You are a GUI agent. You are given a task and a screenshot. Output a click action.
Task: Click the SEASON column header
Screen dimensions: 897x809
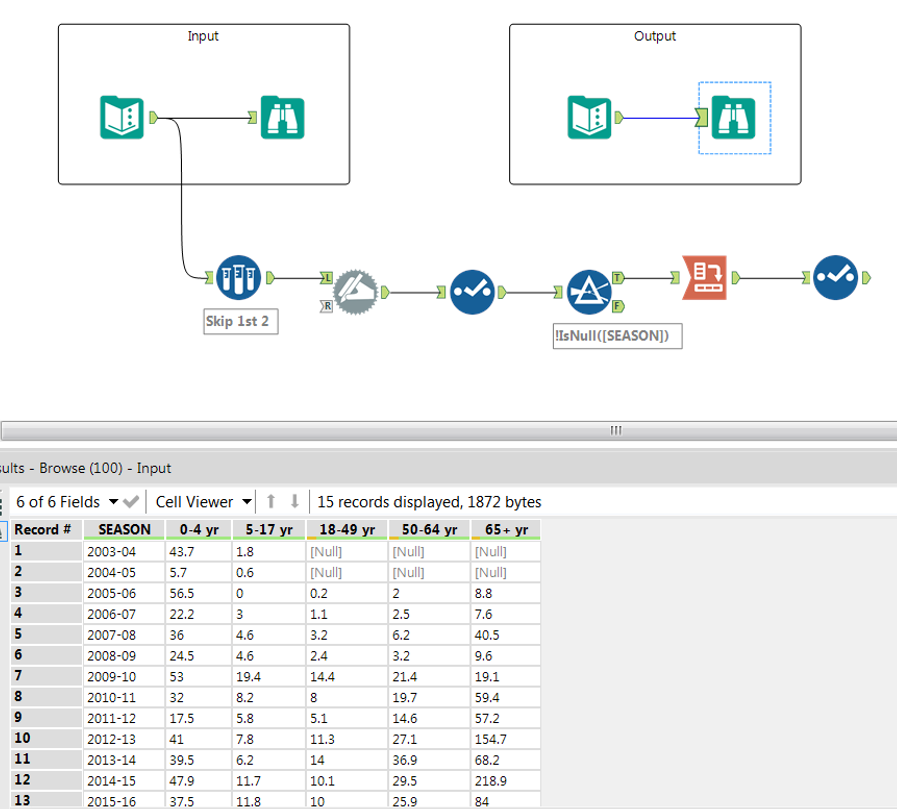click(124, 530)
